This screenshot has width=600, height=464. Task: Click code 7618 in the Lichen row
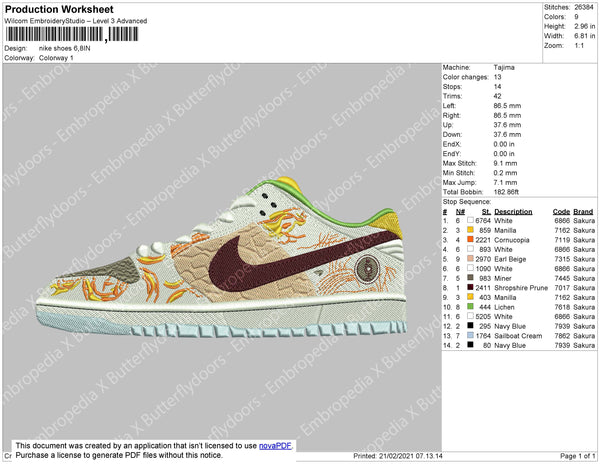pos(562,307)
